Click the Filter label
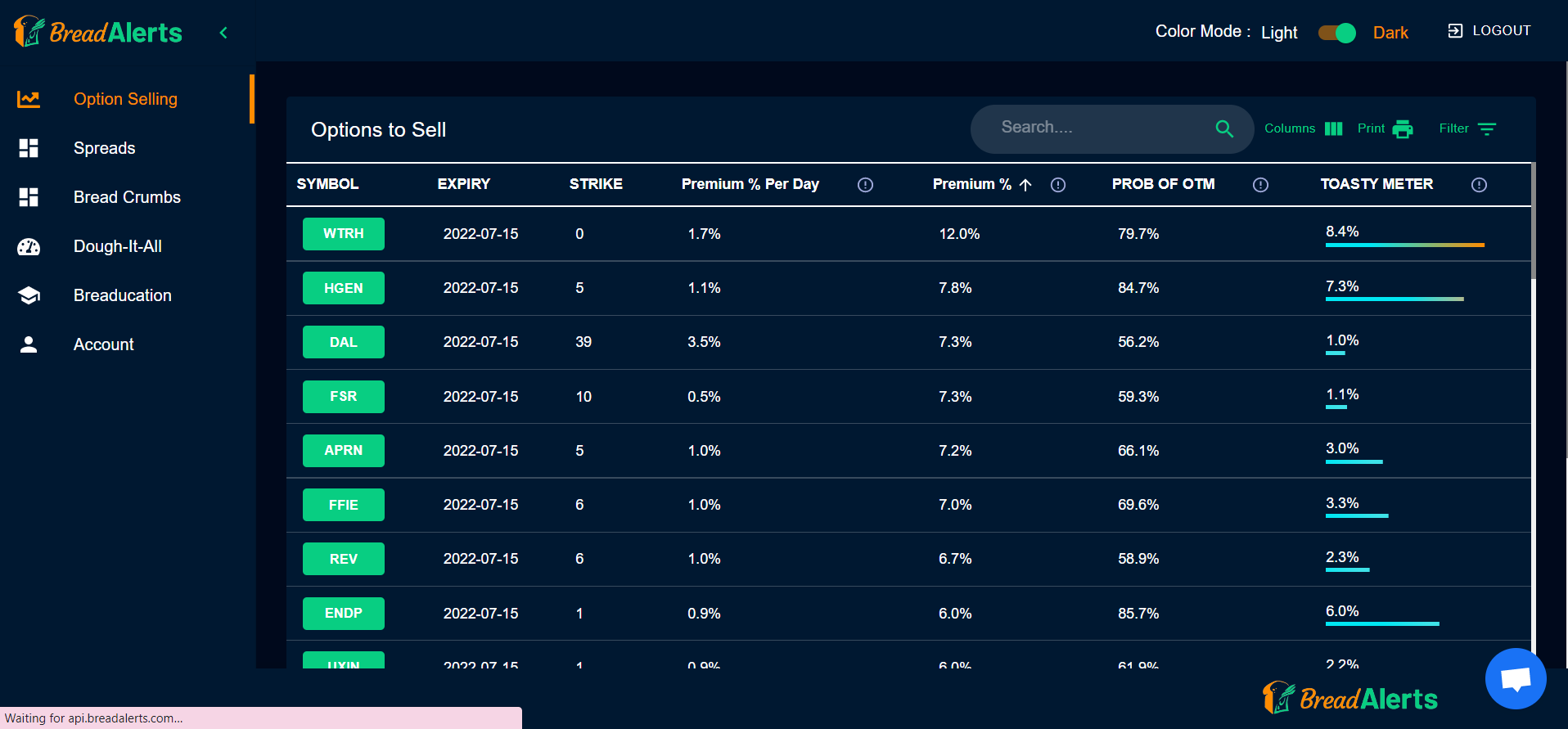 [1453, 128]
